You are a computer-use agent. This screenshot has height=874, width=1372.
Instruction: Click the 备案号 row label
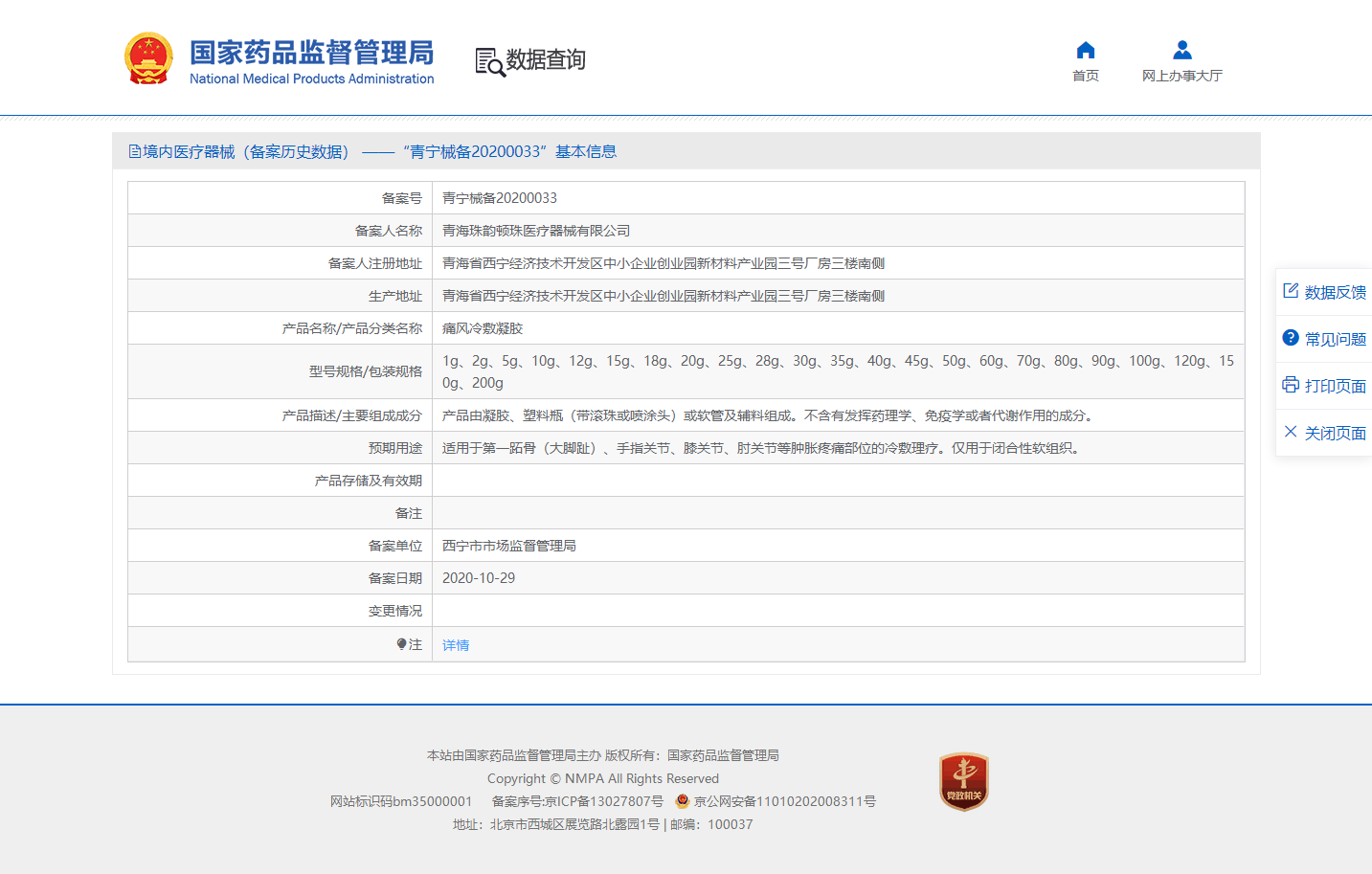click(x=402, y=198)
